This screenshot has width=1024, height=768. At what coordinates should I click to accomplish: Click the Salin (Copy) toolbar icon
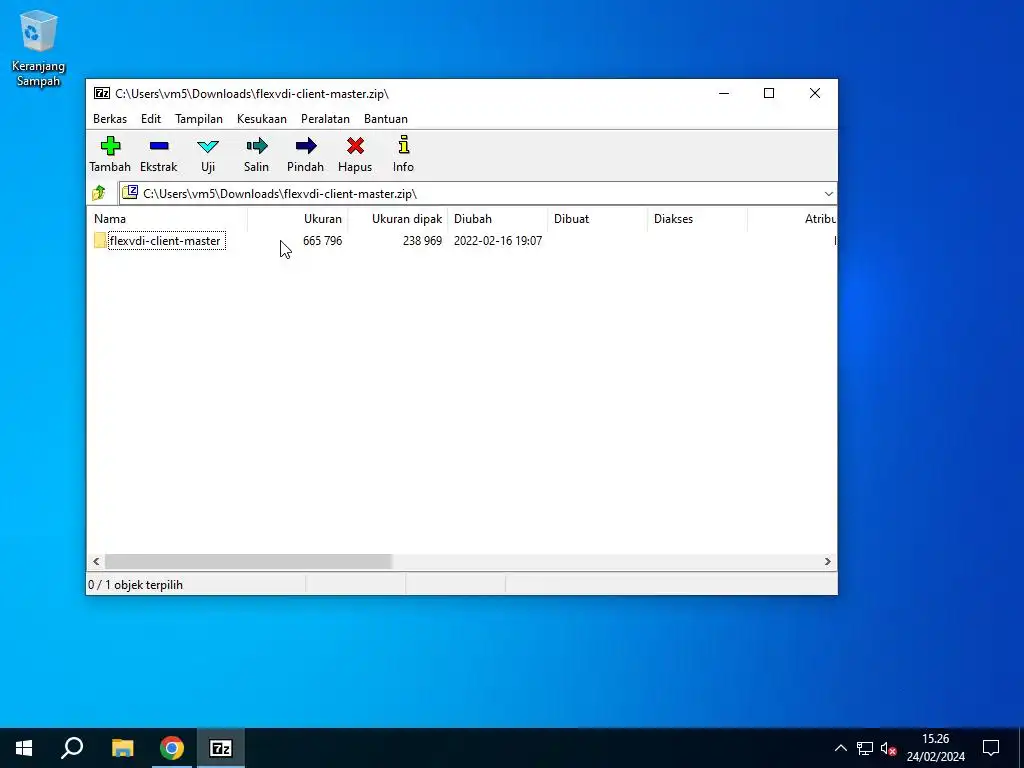coord(257,146)
